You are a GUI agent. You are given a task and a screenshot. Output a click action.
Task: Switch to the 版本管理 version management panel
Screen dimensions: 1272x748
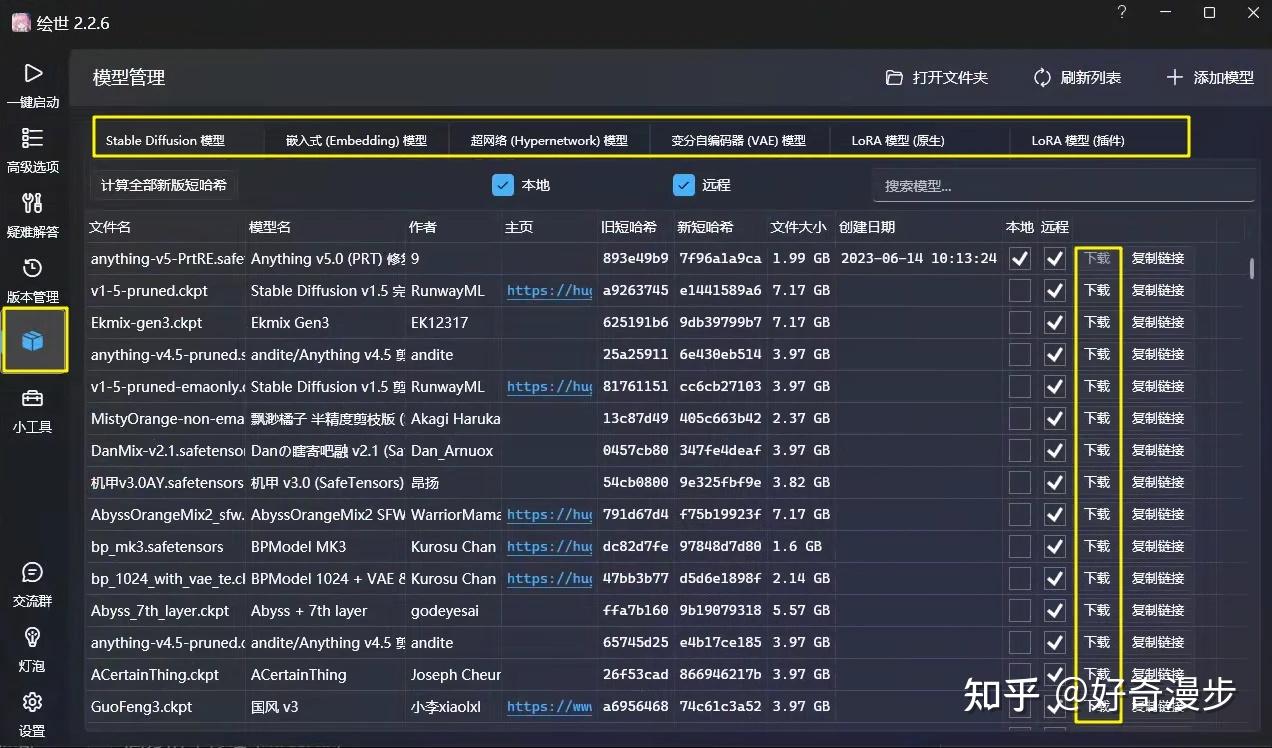[33, 280]
